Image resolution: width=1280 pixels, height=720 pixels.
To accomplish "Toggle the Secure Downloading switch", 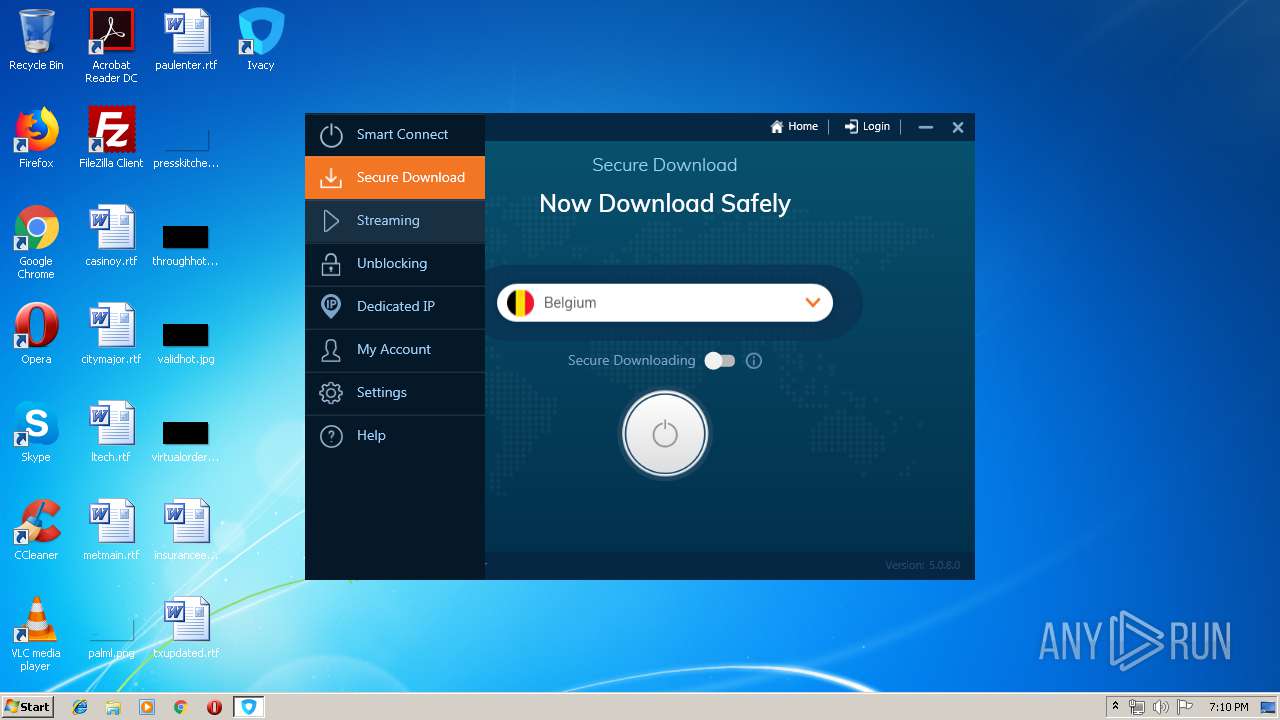I will point(720,361).
